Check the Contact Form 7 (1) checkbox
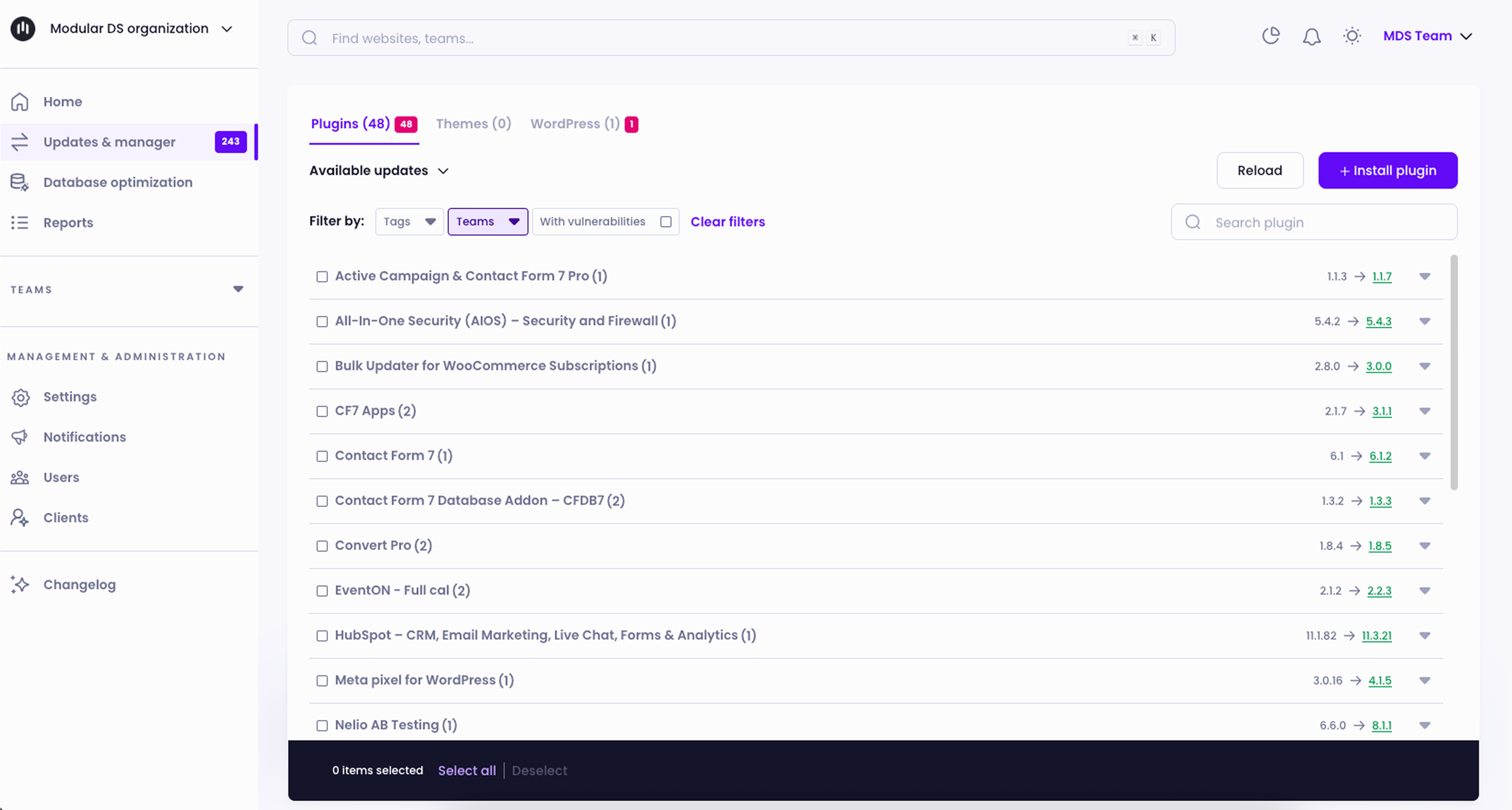Screen dimensions: 1512x810 tap(322, 456)
